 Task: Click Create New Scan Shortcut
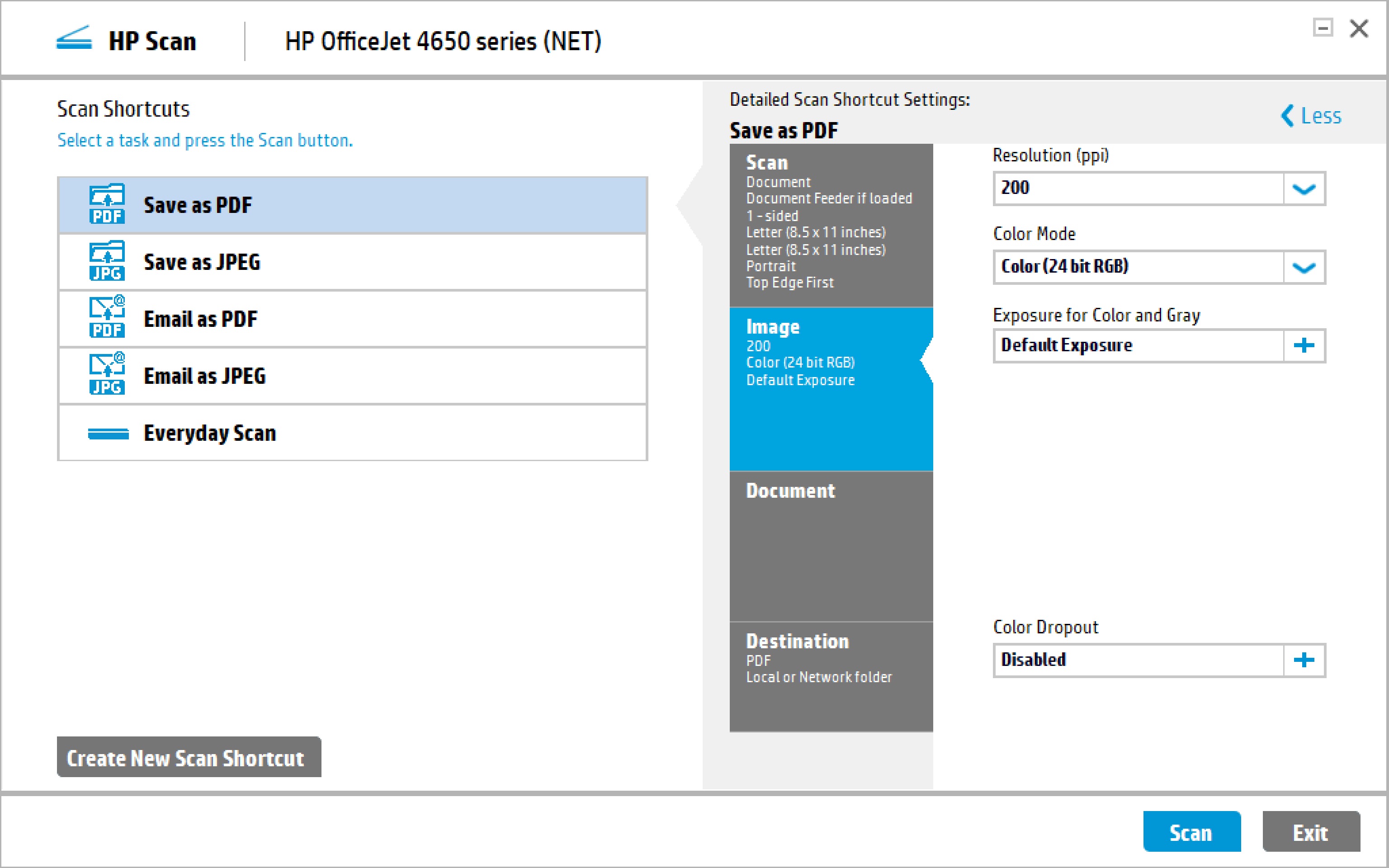[189, 758]
